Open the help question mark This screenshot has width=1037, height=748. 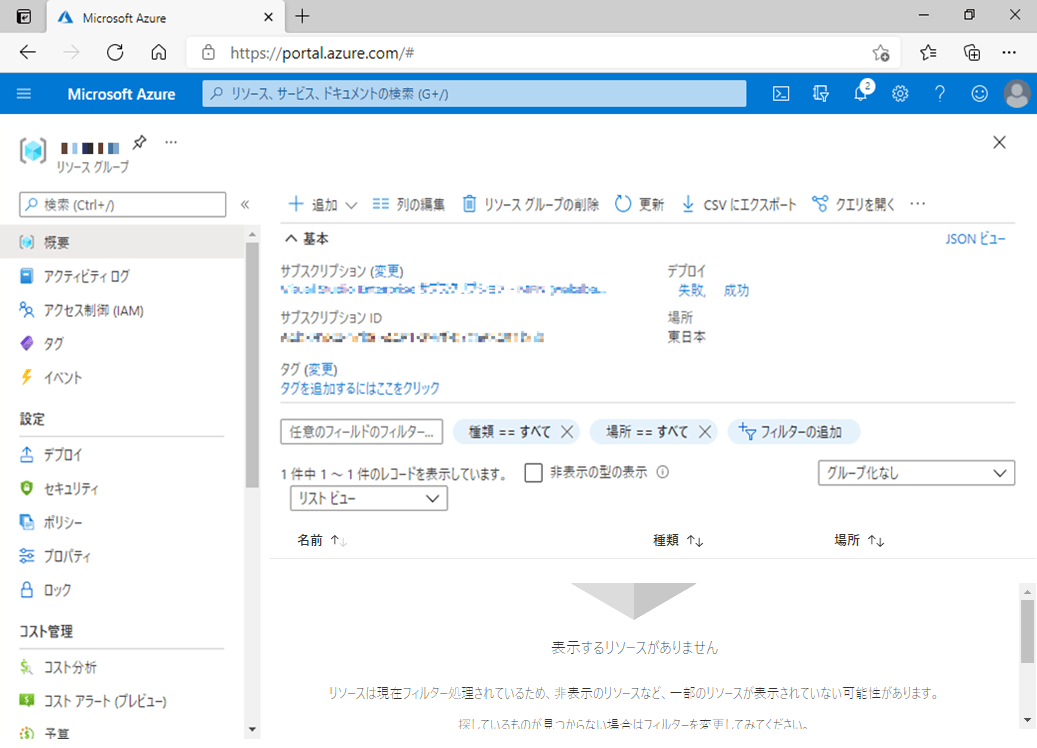pos(940,93)
